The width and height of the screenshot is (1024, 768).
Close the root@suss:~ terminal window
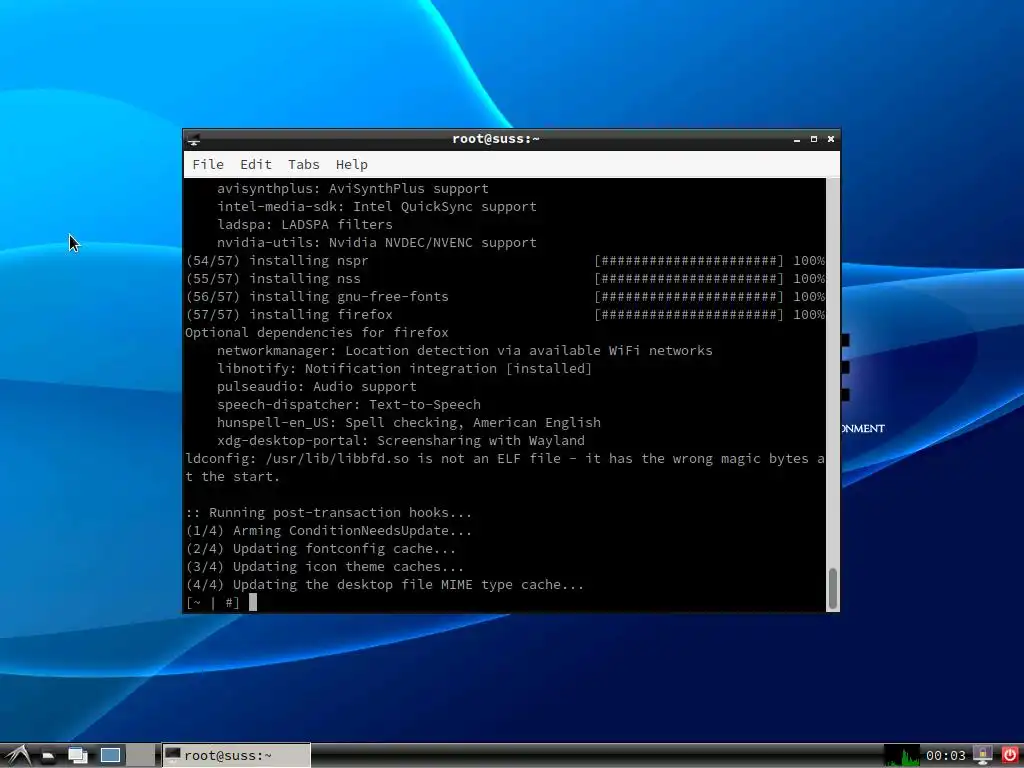(831, 139)
